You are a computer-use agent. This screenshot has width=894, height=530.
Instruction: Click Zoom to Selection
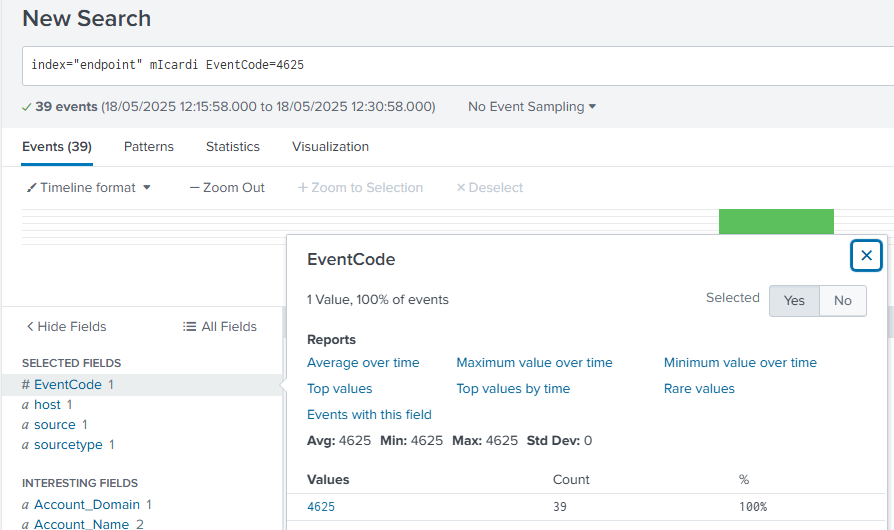(x=360, y=187)
